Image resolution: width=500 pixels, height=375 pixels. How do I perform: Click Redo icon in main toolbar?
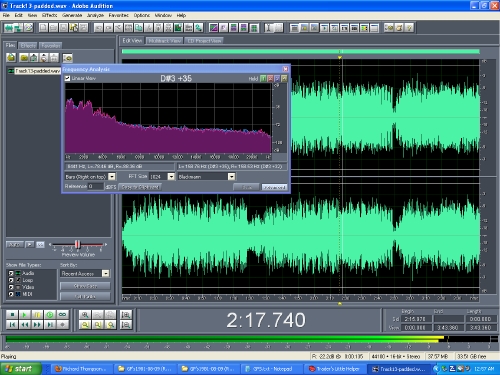pyautogui.click(x=108, y=28)
